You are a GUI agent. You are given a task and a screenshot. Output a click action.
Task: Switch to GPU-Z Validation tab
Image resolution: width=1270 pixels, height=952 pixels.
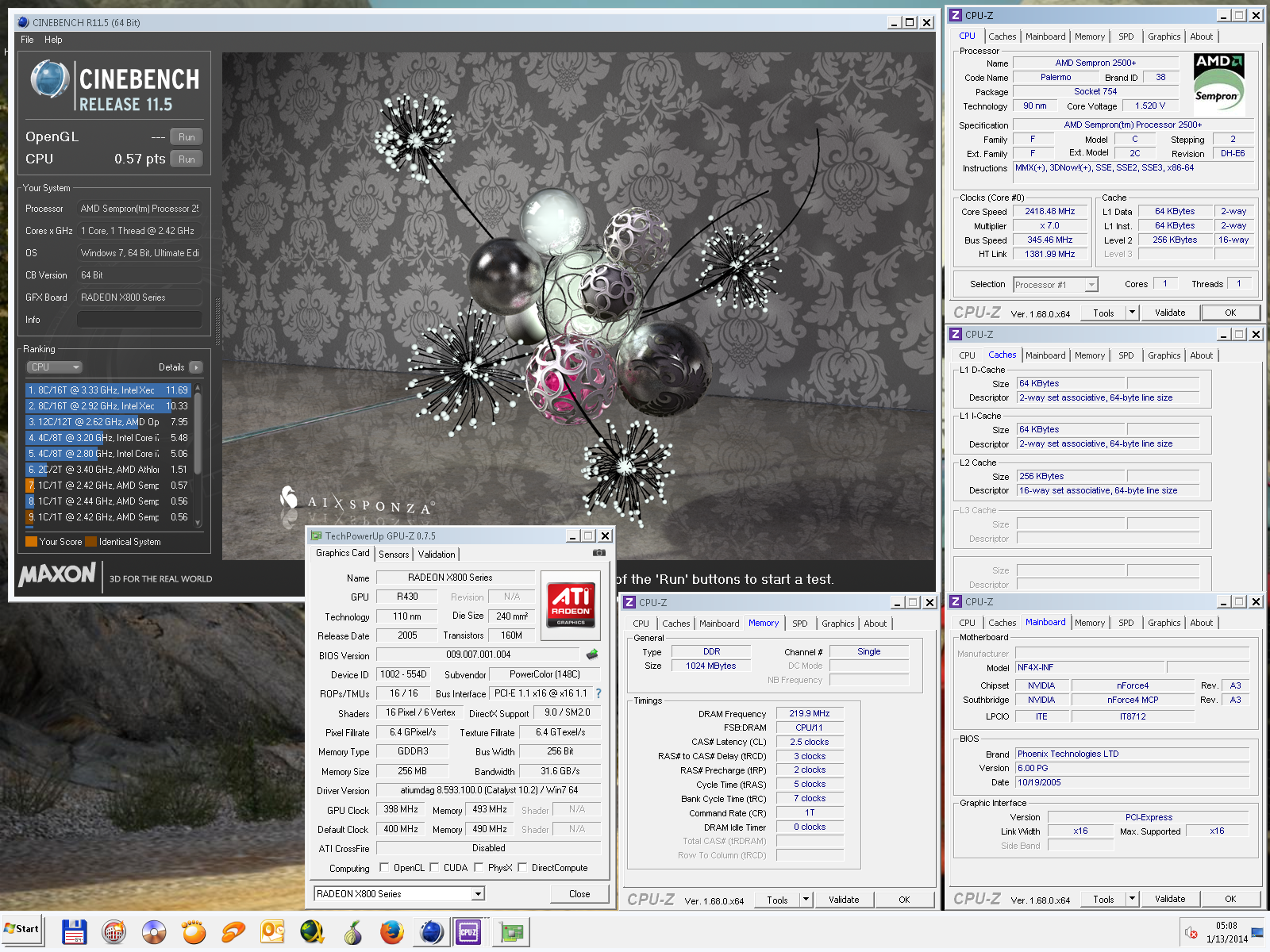(437, 555)
